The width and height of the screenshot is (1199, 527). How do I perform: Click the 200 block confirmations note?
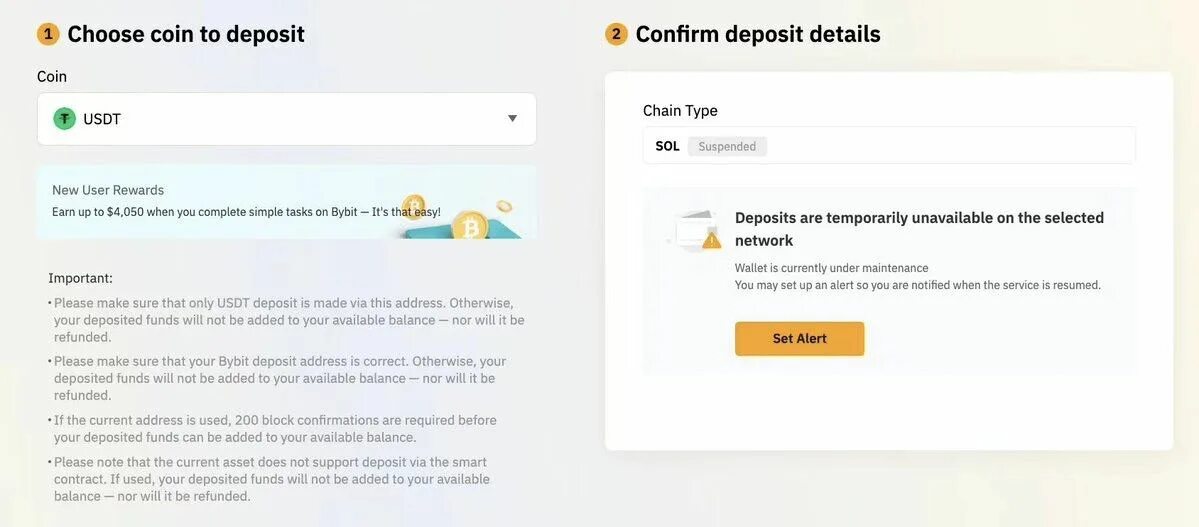(x=275, y=429)
